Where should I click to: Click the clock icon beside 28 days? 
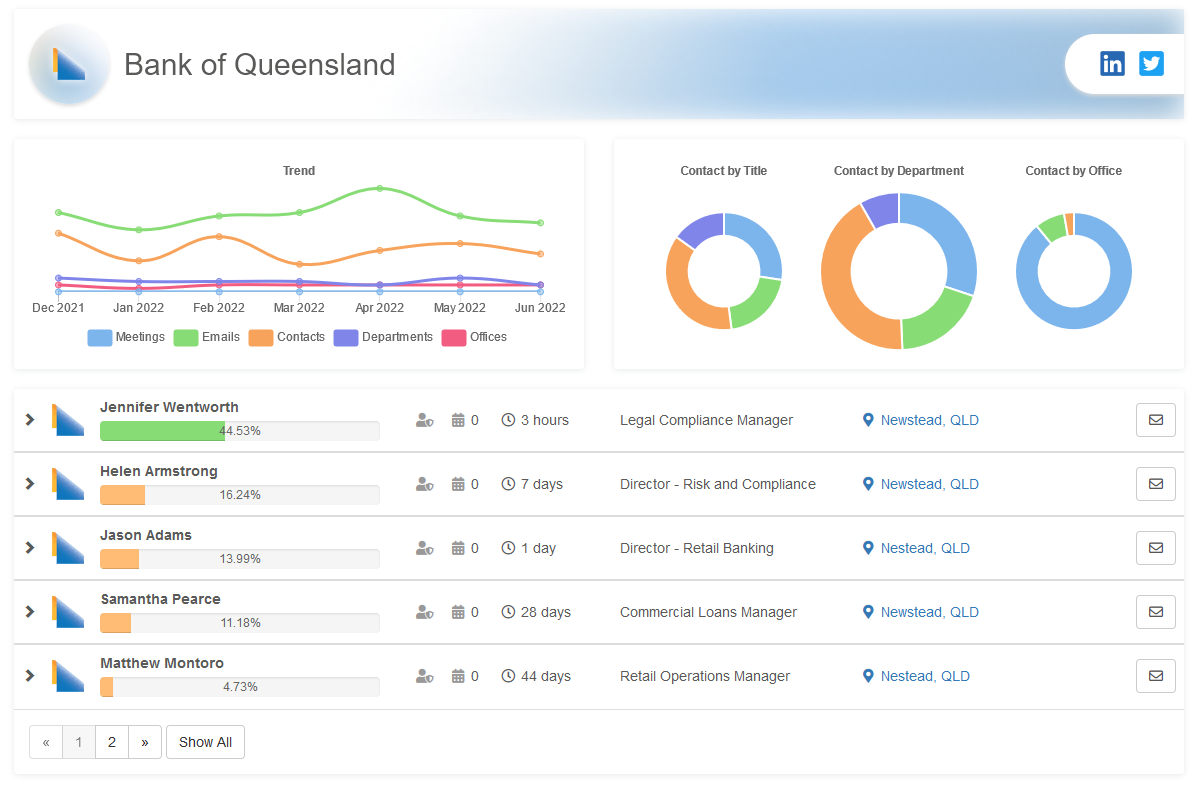pyautogui.click(x=508, y=612)
